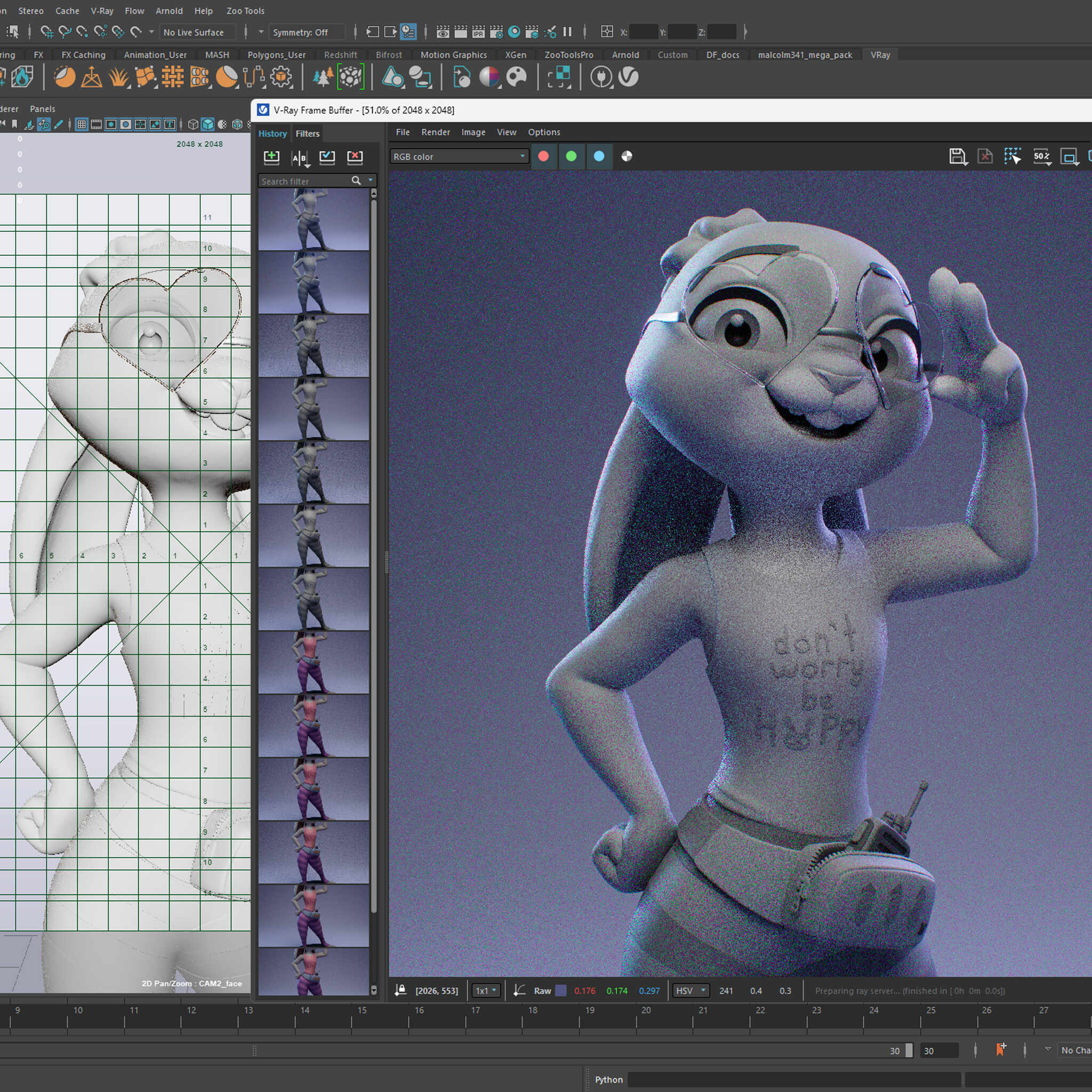Click the 50% zoom button

tap(1042, 157)
